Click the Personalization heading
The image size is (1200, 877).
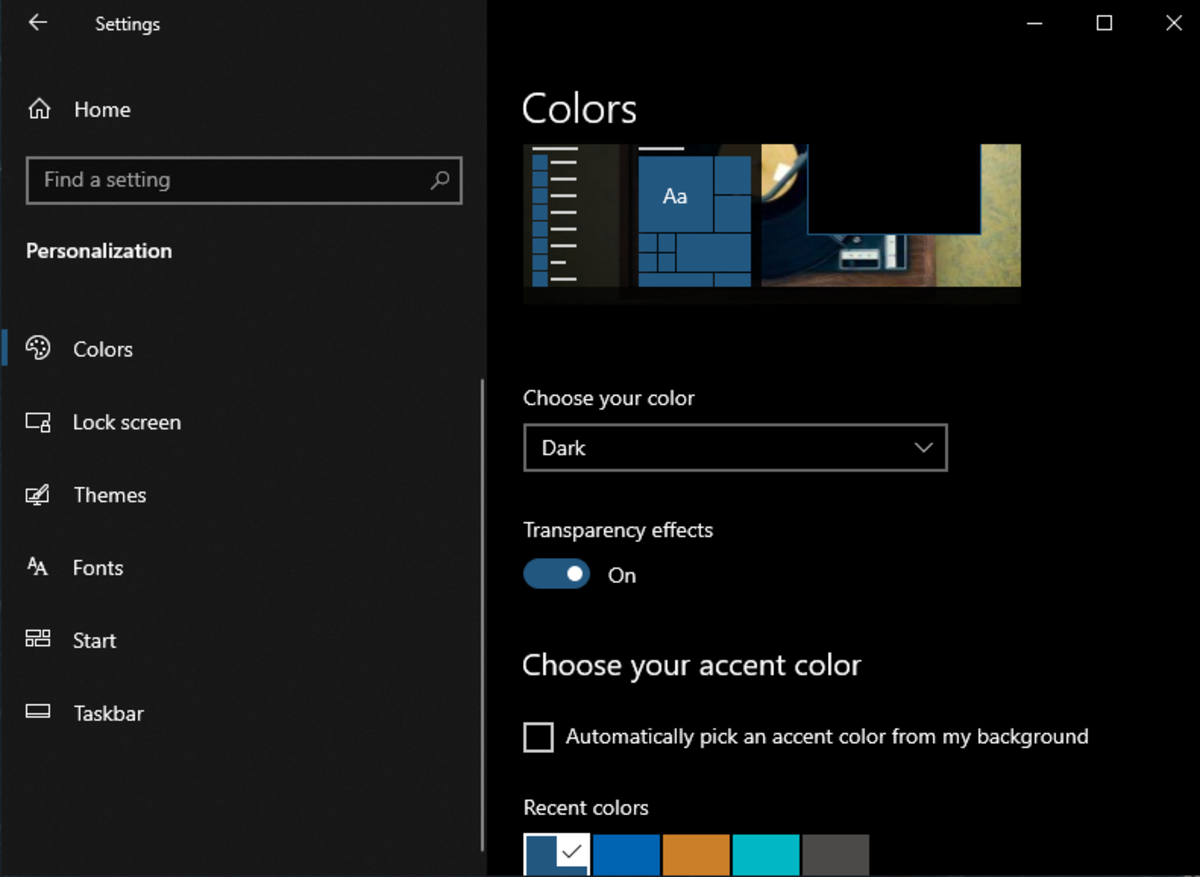point(98,250)
